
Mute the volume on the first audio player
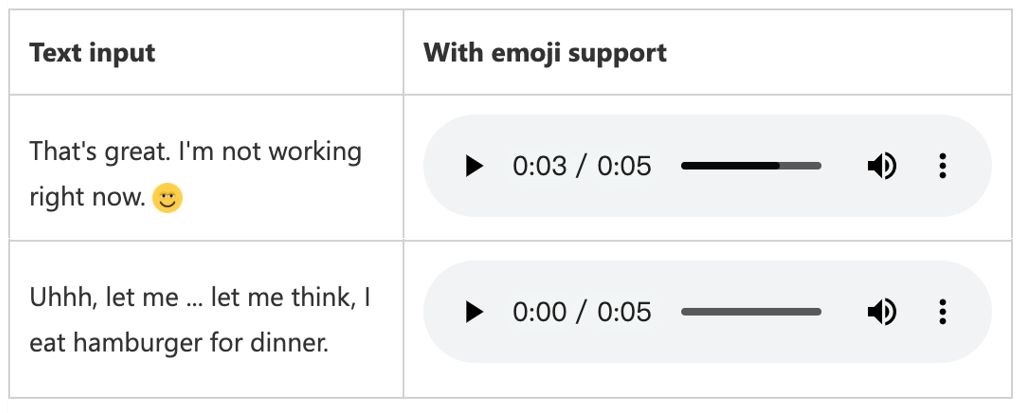881,166
